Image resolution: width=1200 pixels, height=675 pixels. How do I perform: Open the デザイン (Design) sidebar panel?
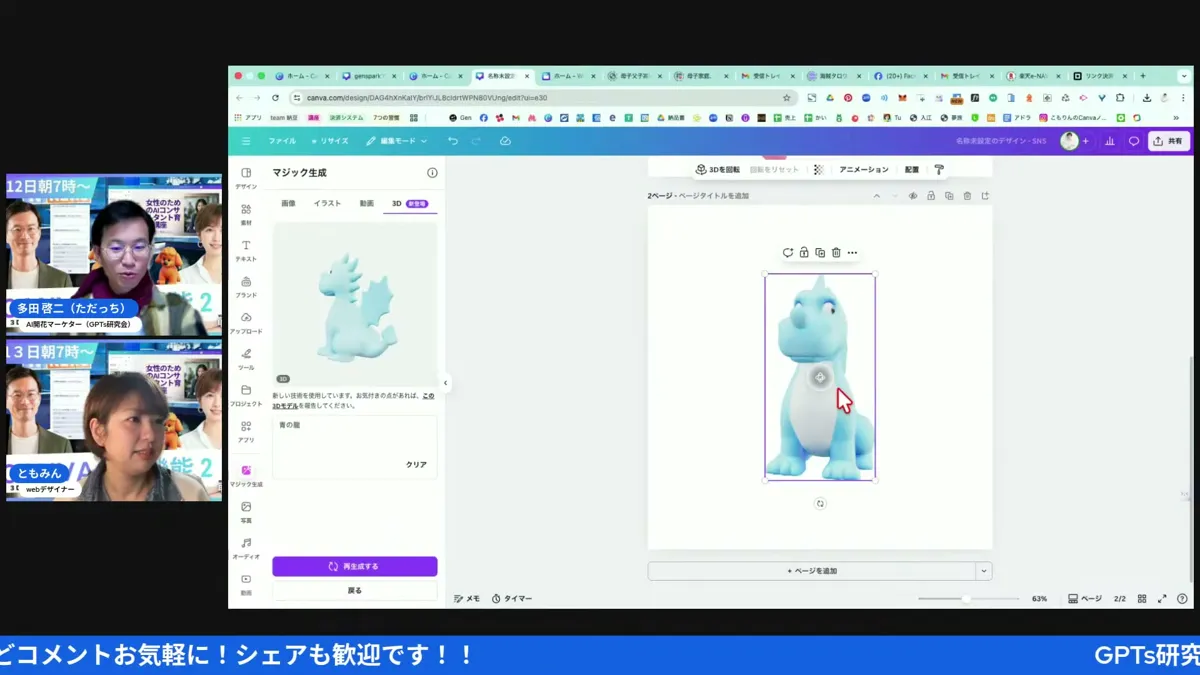246,178
